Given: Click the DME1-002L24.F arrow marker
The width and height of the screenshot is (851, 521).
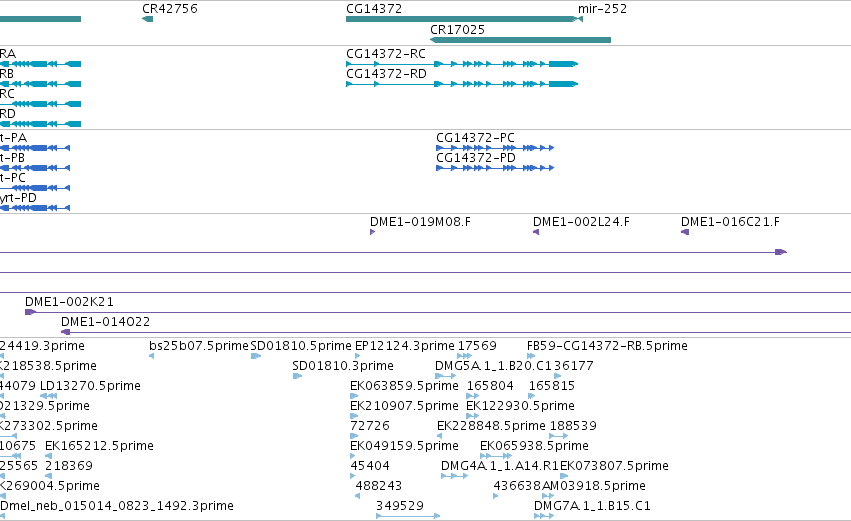Looking at the screenshot, I should (536, 232).
